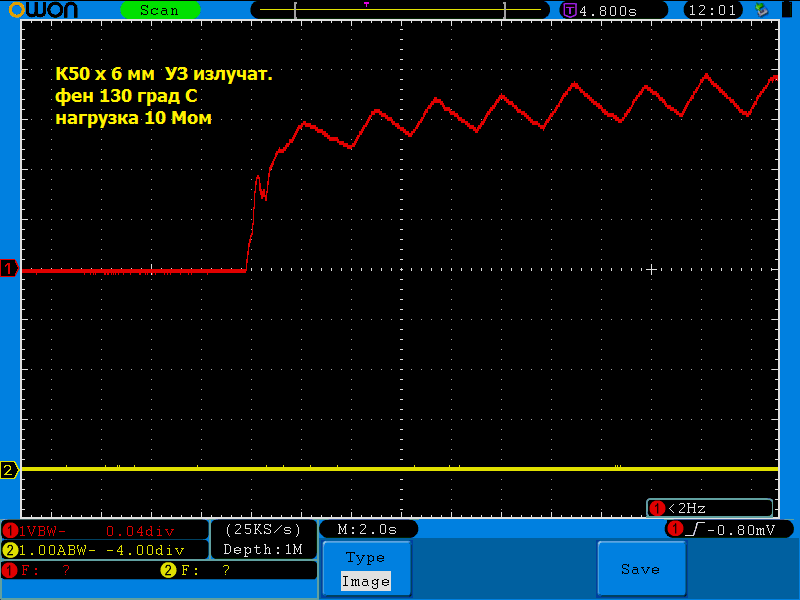Click the 12:01 clock display
The image size is (800, 600).
pos(713,10)
